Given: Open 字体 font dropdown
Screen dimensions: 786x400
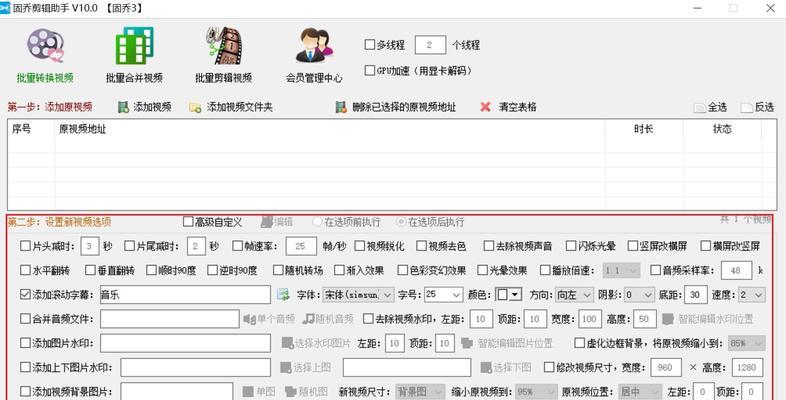Looking at the screenshot, I should click(x=358, y=295).
